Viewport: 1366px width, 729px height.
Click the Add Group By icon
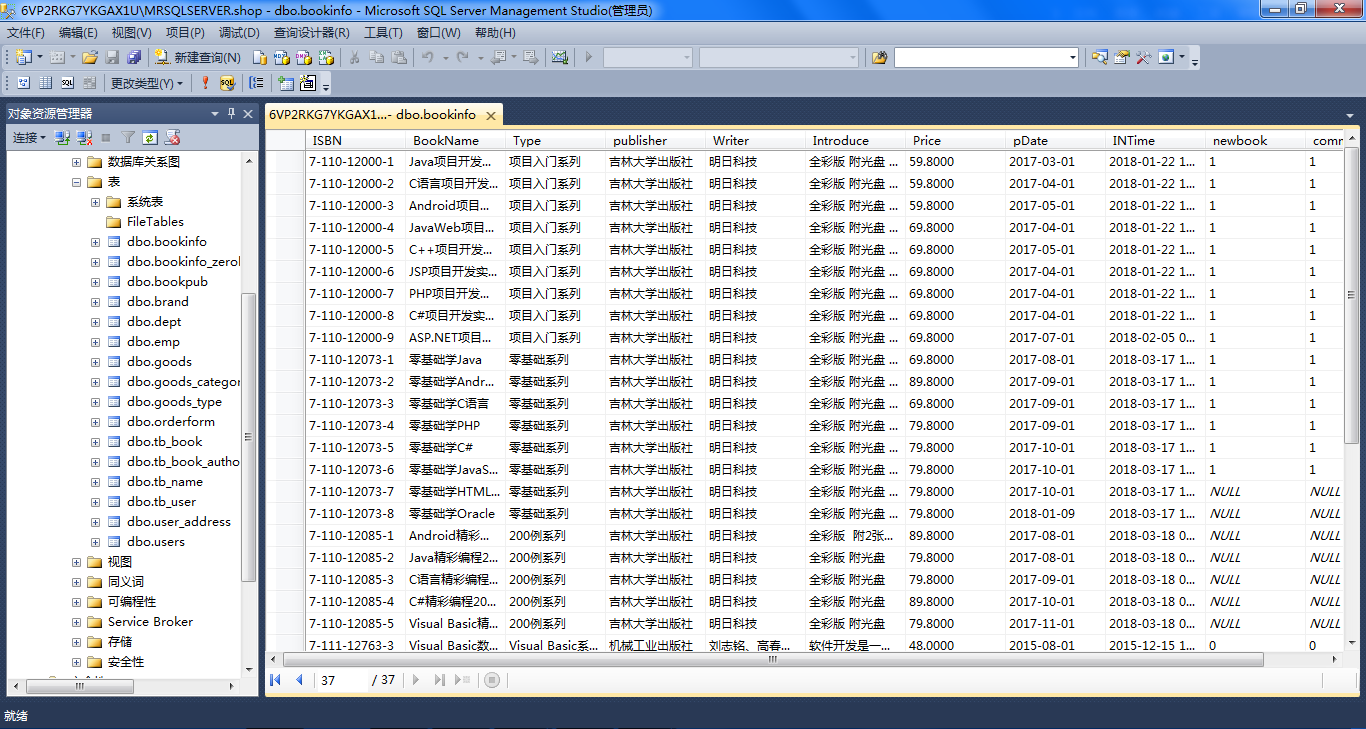(257, 83)
